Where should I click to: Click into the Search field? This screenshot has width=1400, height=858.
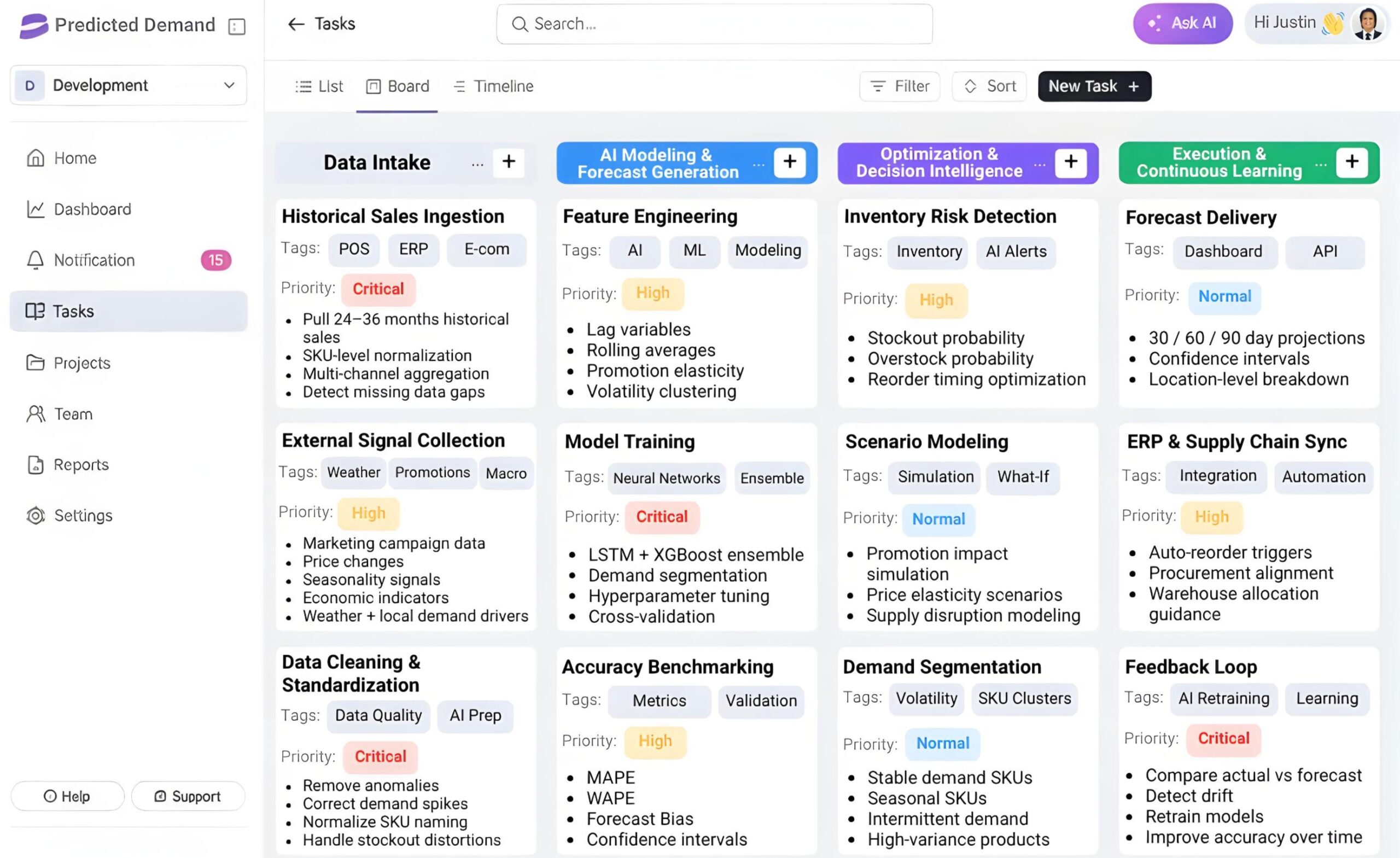click(x=714, y=24)
